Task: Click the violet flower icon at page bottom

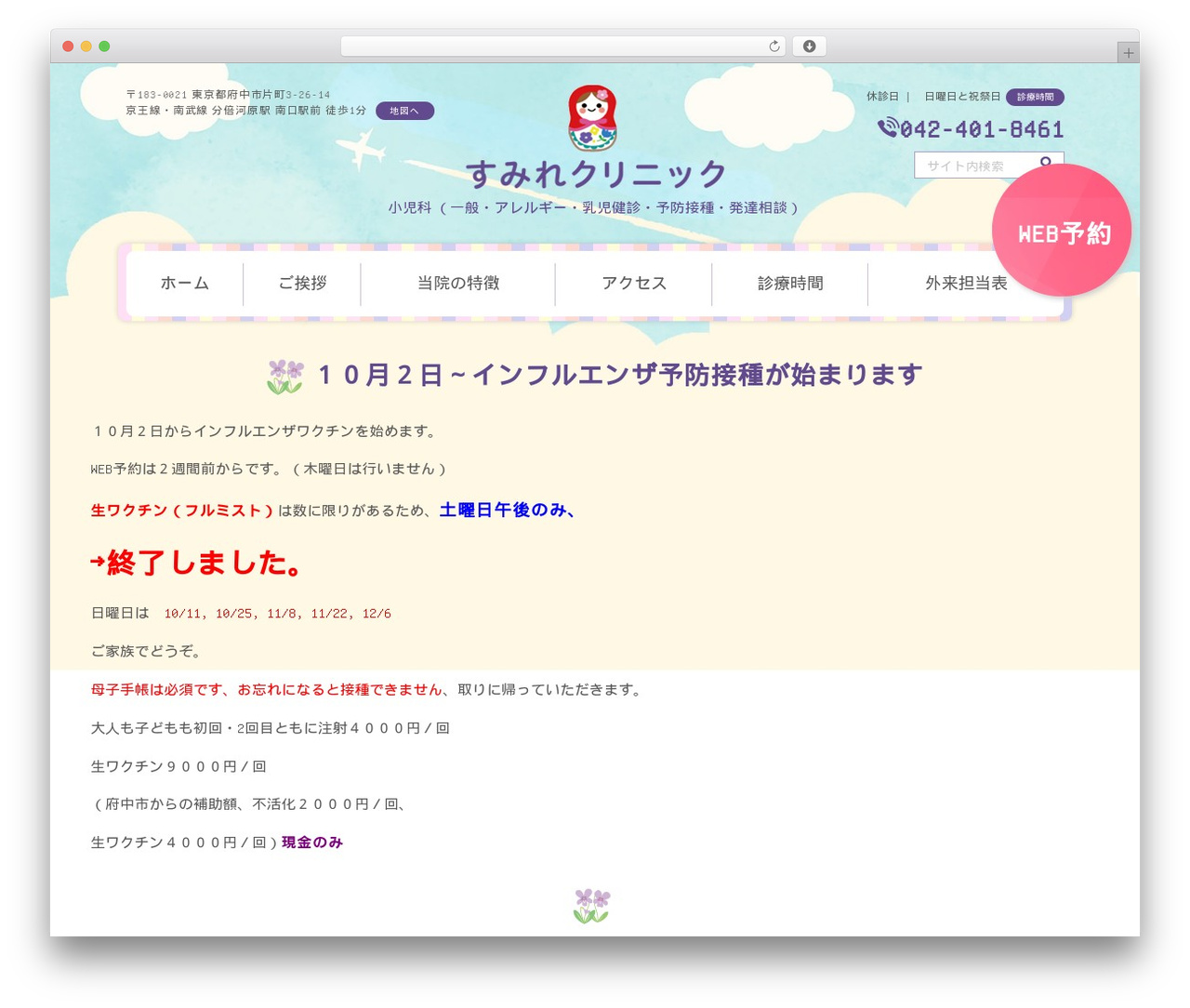Action: coord(591,906)
